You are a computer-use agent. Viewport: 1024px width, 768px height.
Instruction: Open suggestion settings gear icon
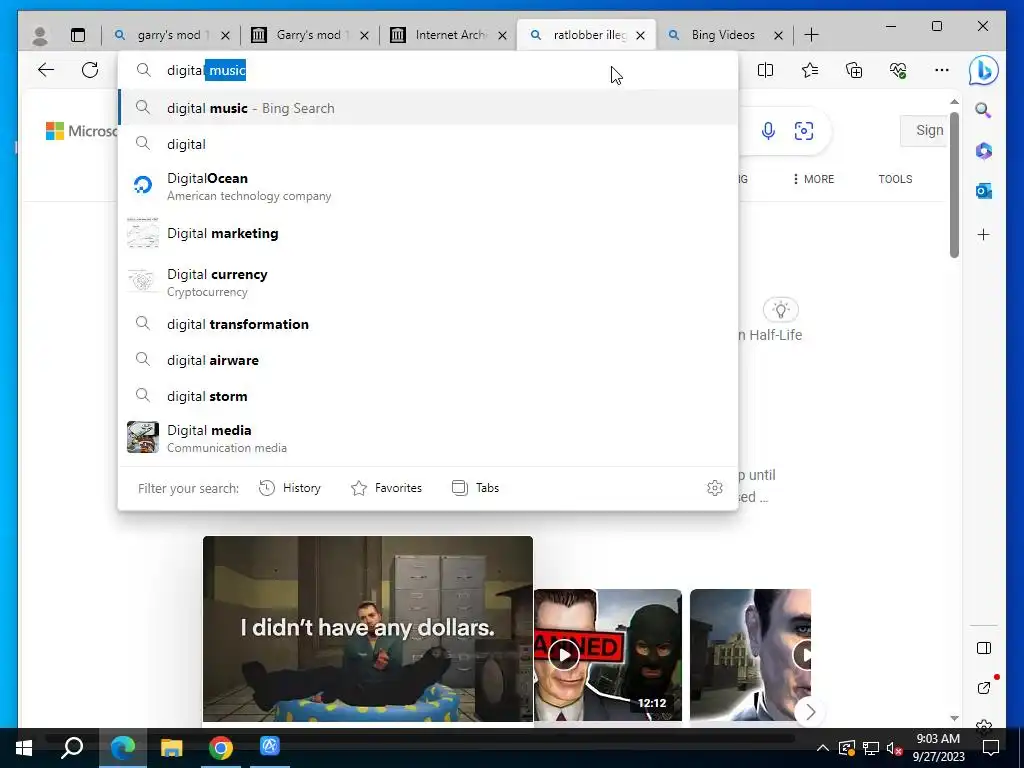pyautogui.click(x=715, y=488)
